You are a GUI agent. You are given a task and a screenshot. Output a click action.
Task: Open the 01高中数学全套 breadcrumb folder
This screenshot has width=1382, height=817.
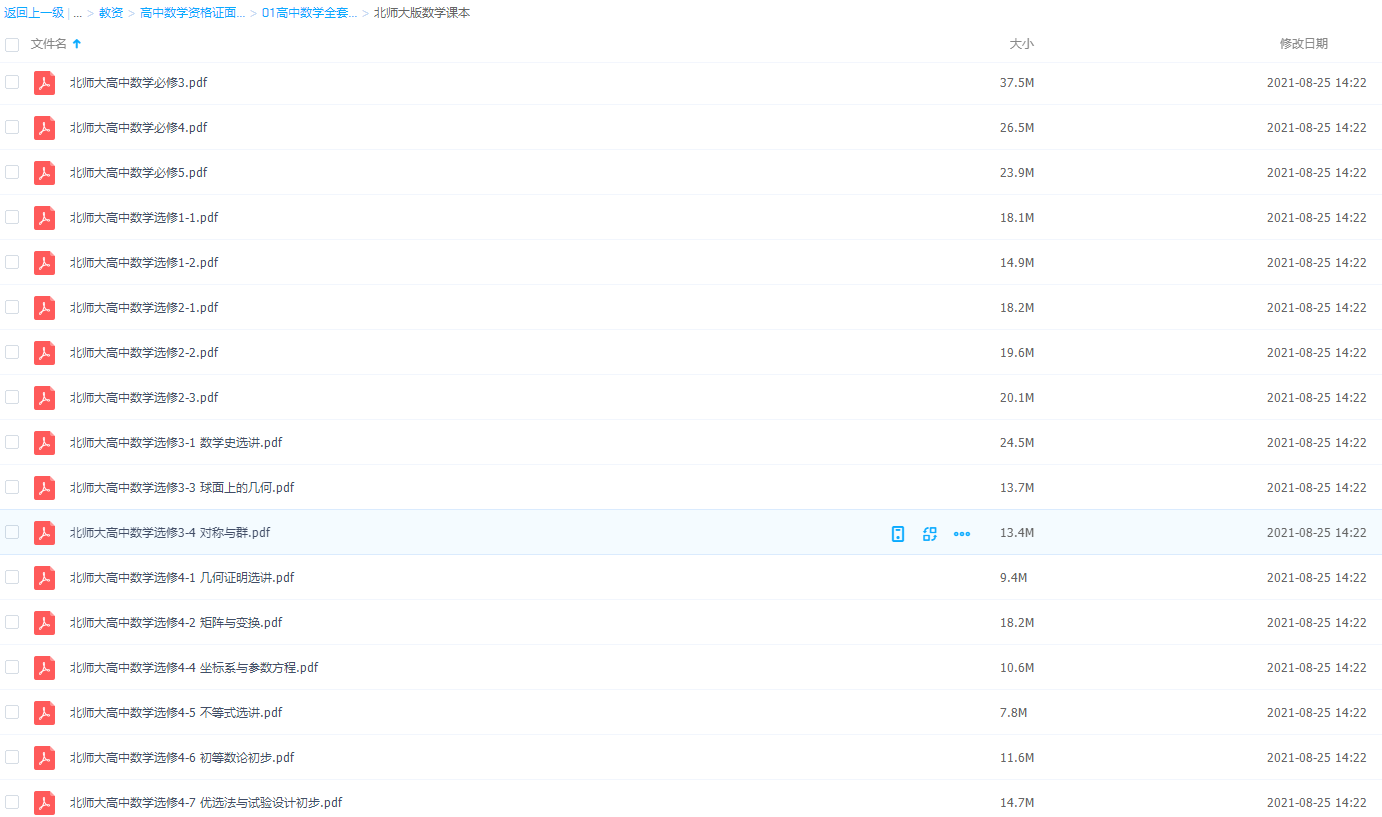pos(309,13)
